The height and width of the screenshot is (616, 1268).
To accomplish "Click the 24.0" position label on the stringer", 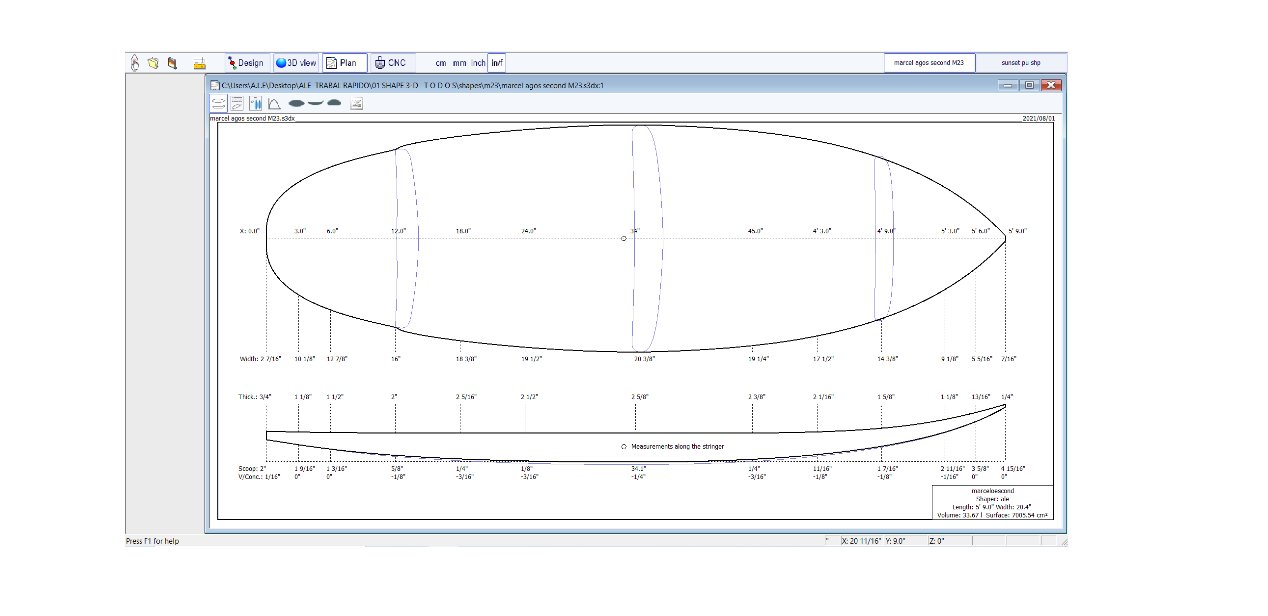I will click(529, 231).
